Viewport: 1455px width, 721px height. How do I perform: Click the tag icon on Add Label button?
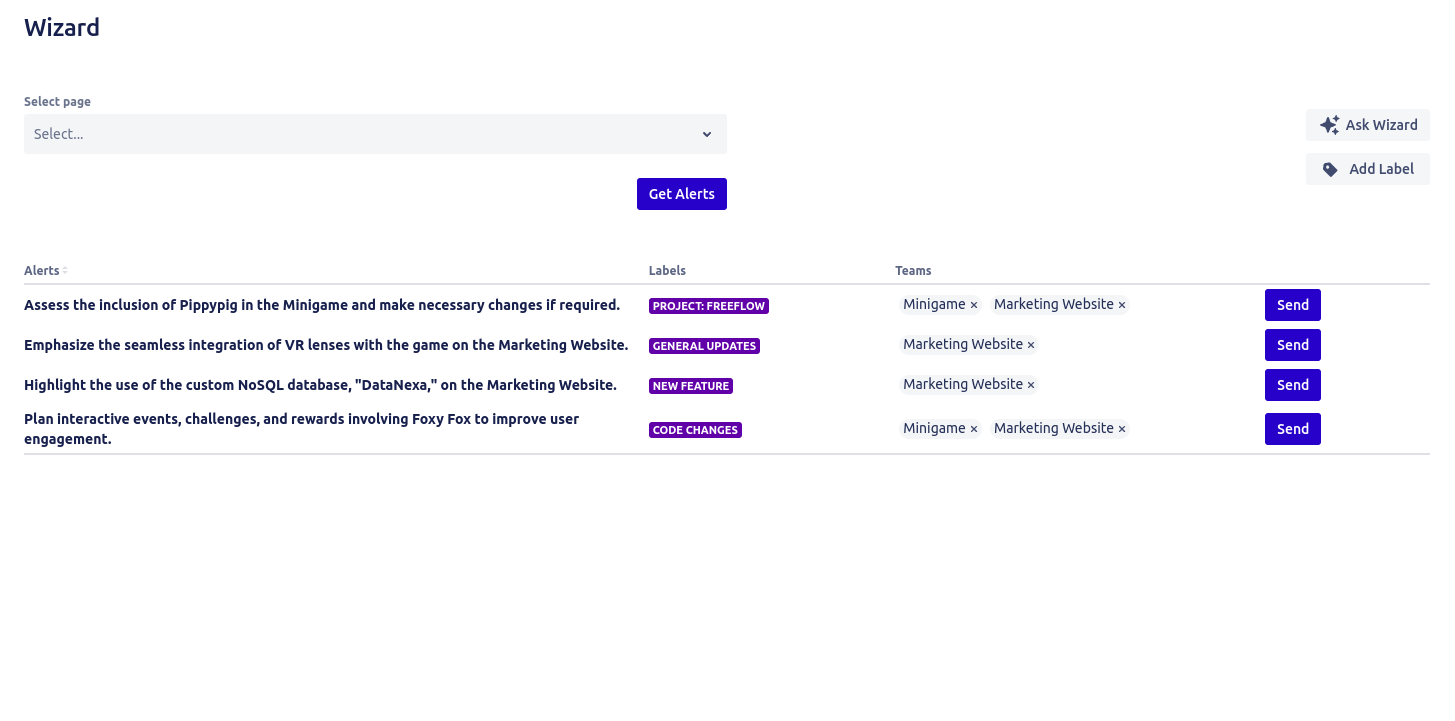click(x=1330, y=168)
